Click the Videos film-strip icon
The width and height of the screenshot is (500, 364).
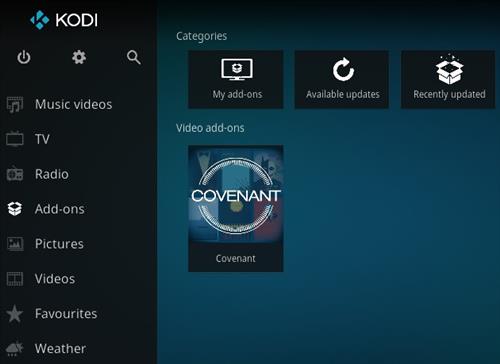tap(15, 279)
